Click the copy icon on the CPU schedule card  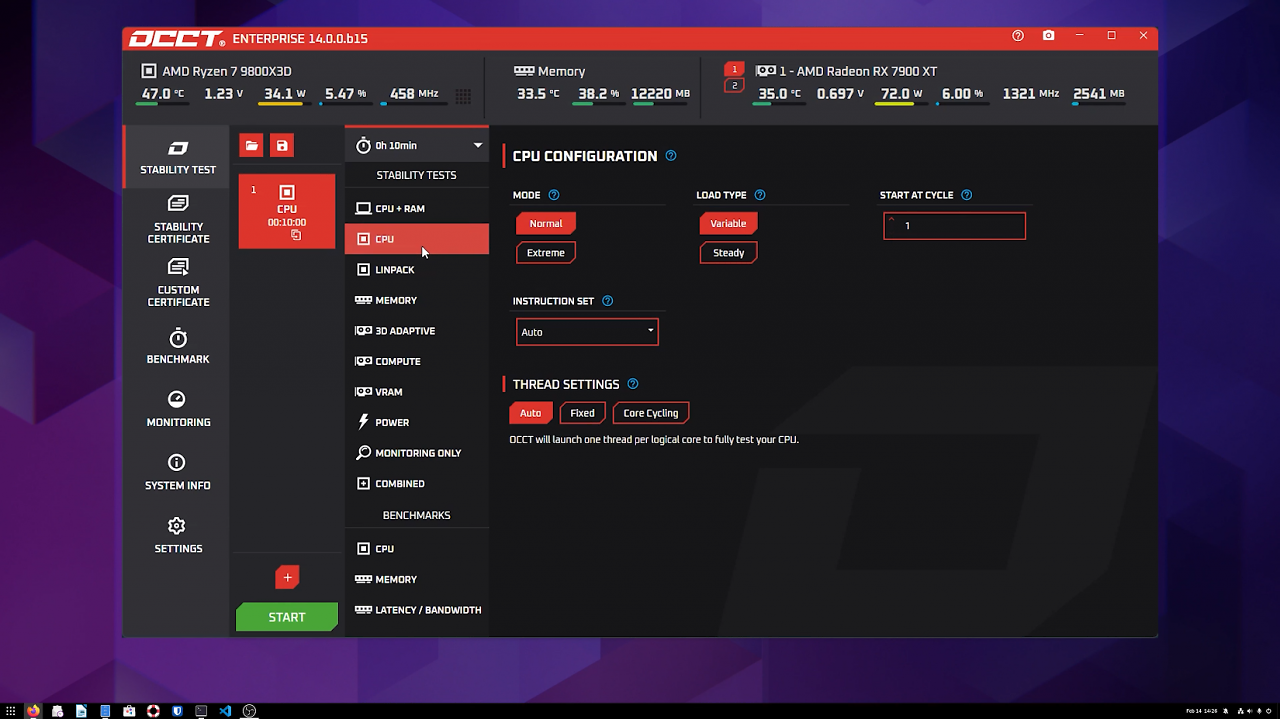click(x=296, y=235)
